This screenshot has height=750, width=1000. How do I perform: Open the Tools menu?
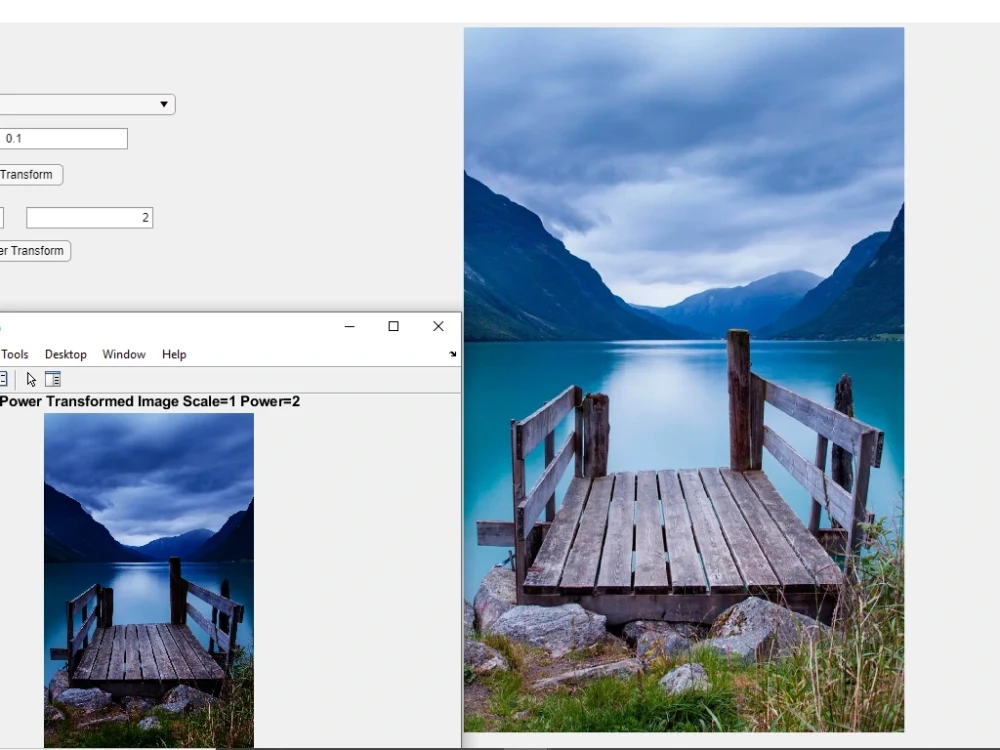coord(14,354)
